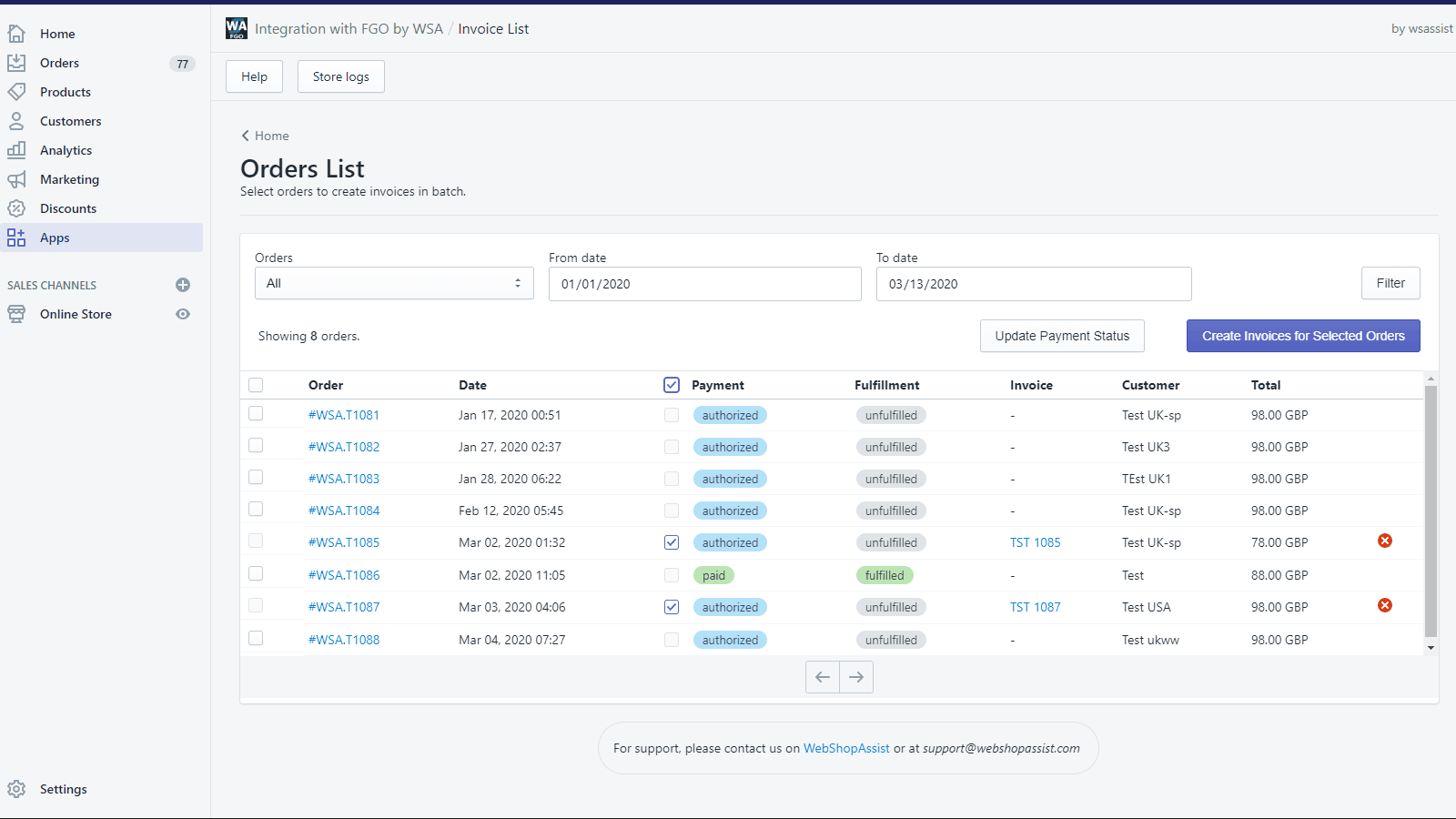Open Settings via the gear icon
The width and height of the screenshot is (1456, 819).
pyautogui.click(x=16, y=789)
